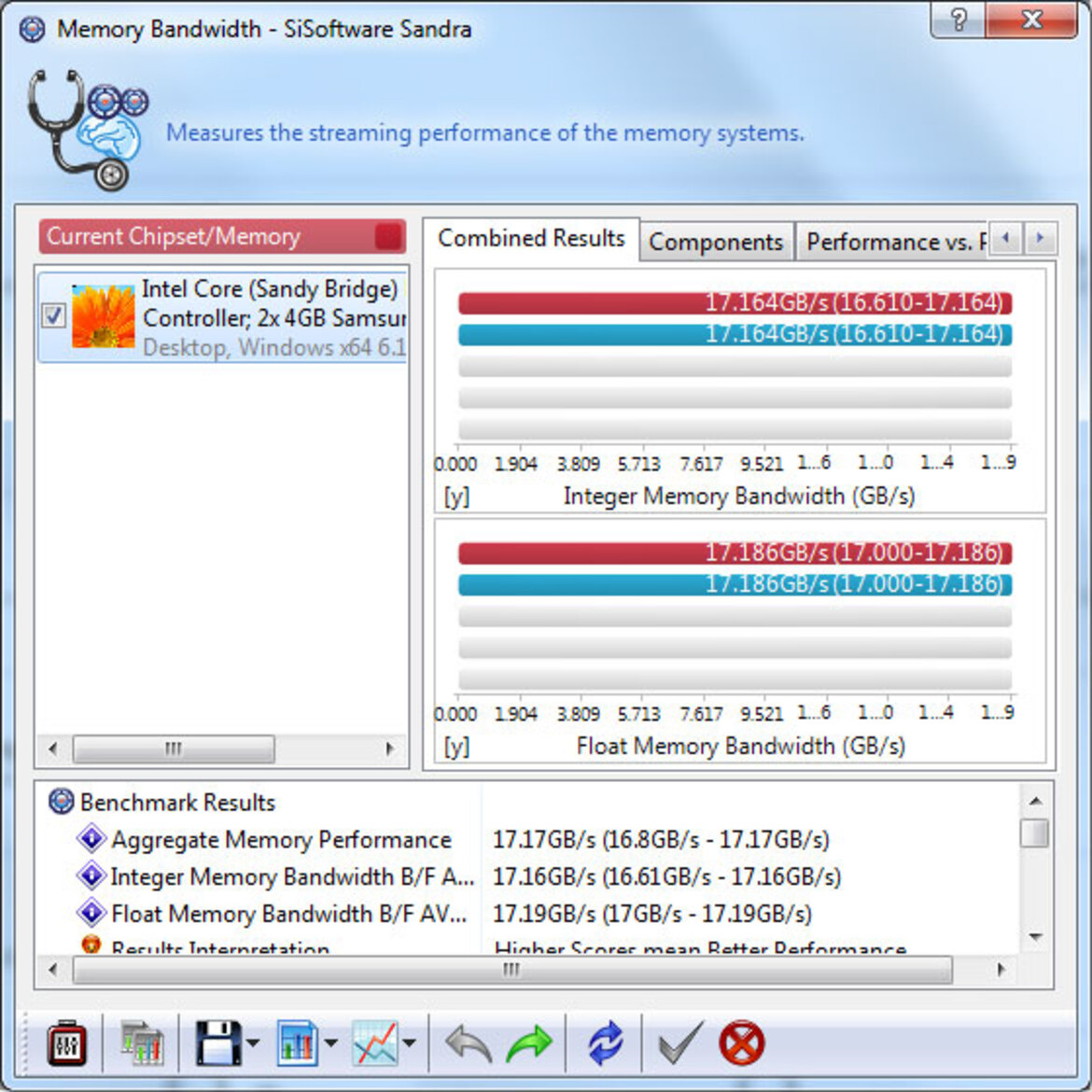The width and height of the screenshot is (1092, 1092).
Task: Click the results horizontal scrollbar right arrow
Action: [x=1001, y=970]
